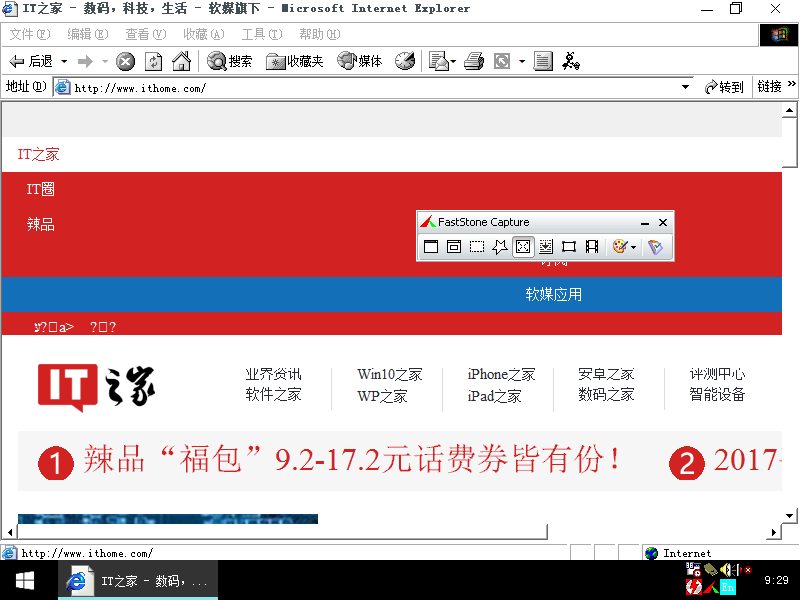This screenshot has width=800, height=600.
Task: Stop page loading with the X icon
Action: click(126, 62)
